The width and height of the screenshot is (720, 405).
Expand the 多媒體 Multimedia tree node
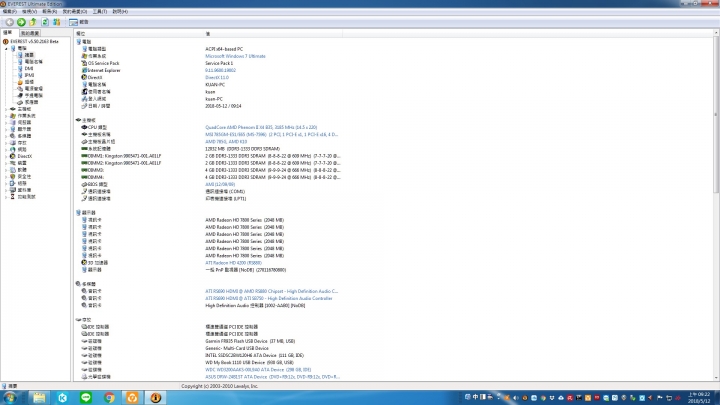pyautogui.click(x=6, y=136)
